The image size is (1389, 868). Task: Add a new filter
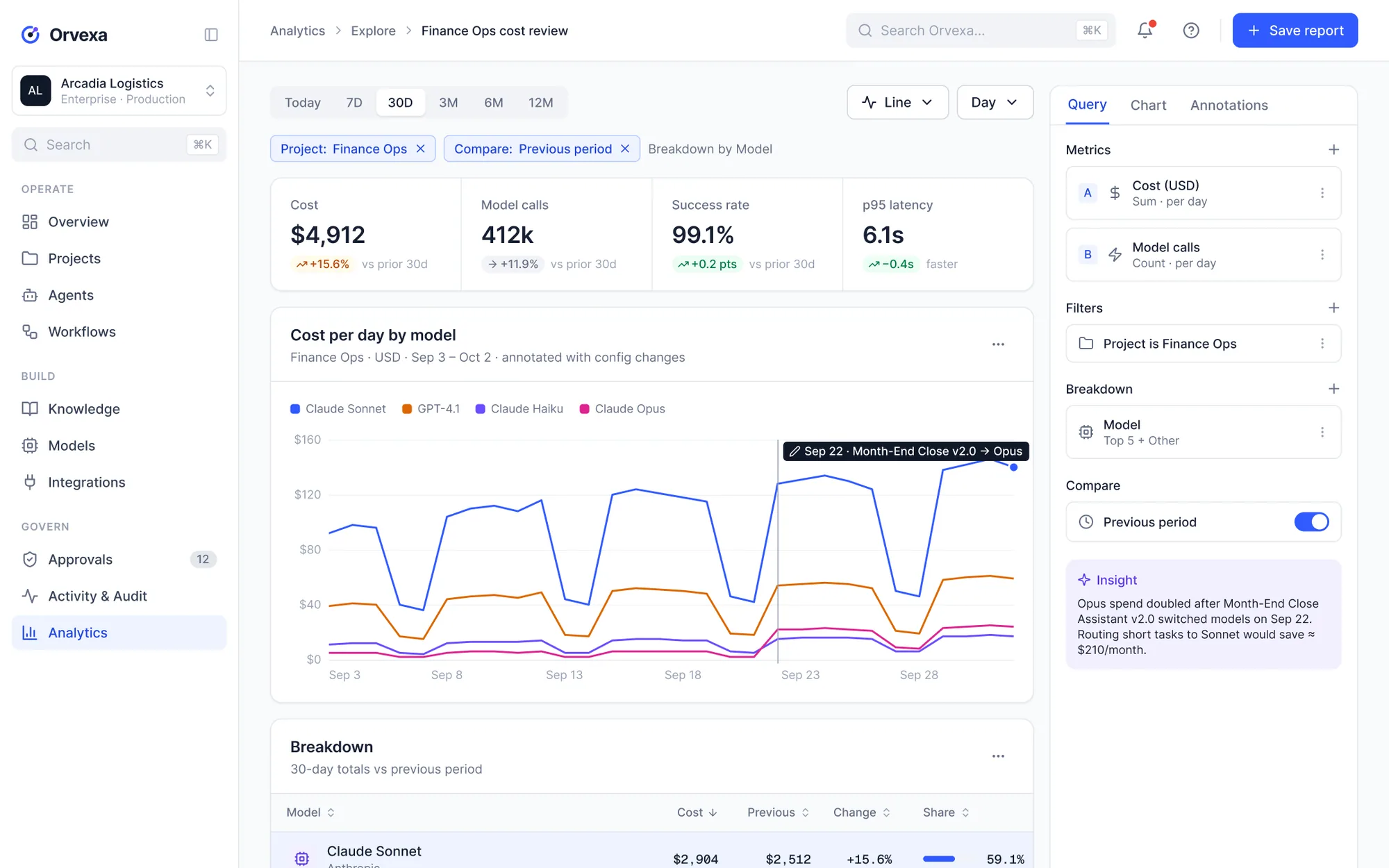point(1333,308)
